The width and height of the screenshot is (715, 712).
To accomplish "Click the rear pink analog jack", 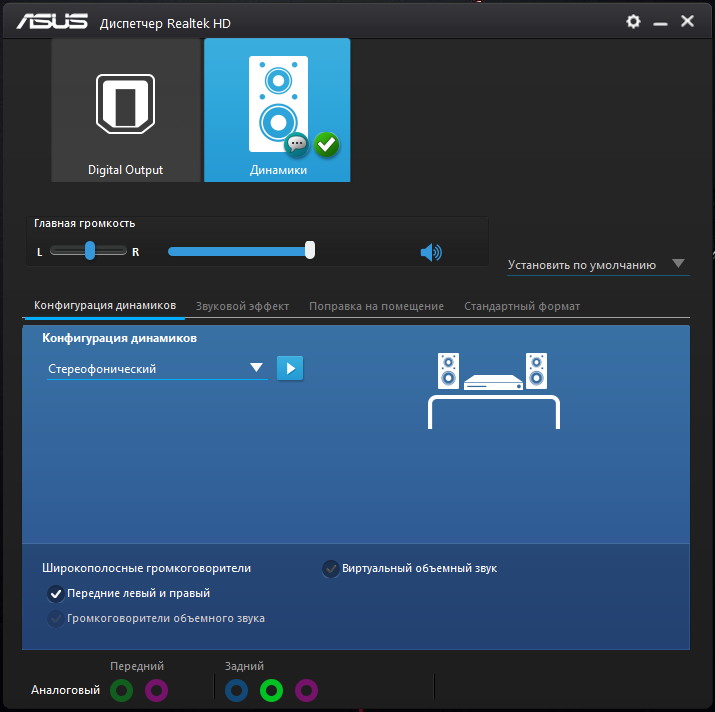I will tap(306, 691).
